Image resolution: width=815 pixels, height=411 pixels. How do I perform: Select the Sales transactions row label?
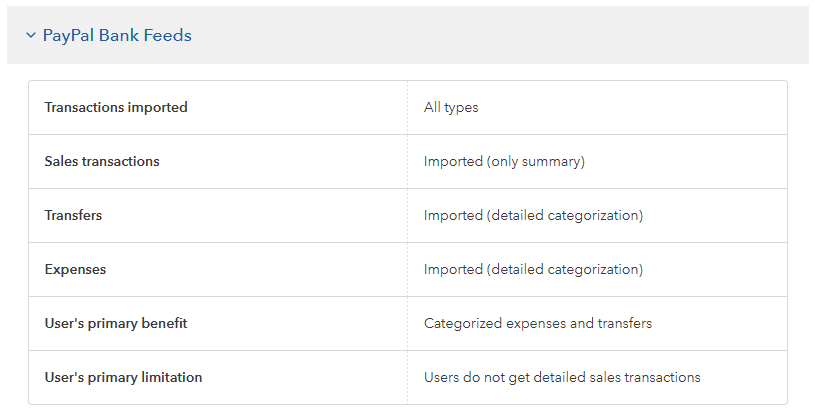(x=102, y=161)
